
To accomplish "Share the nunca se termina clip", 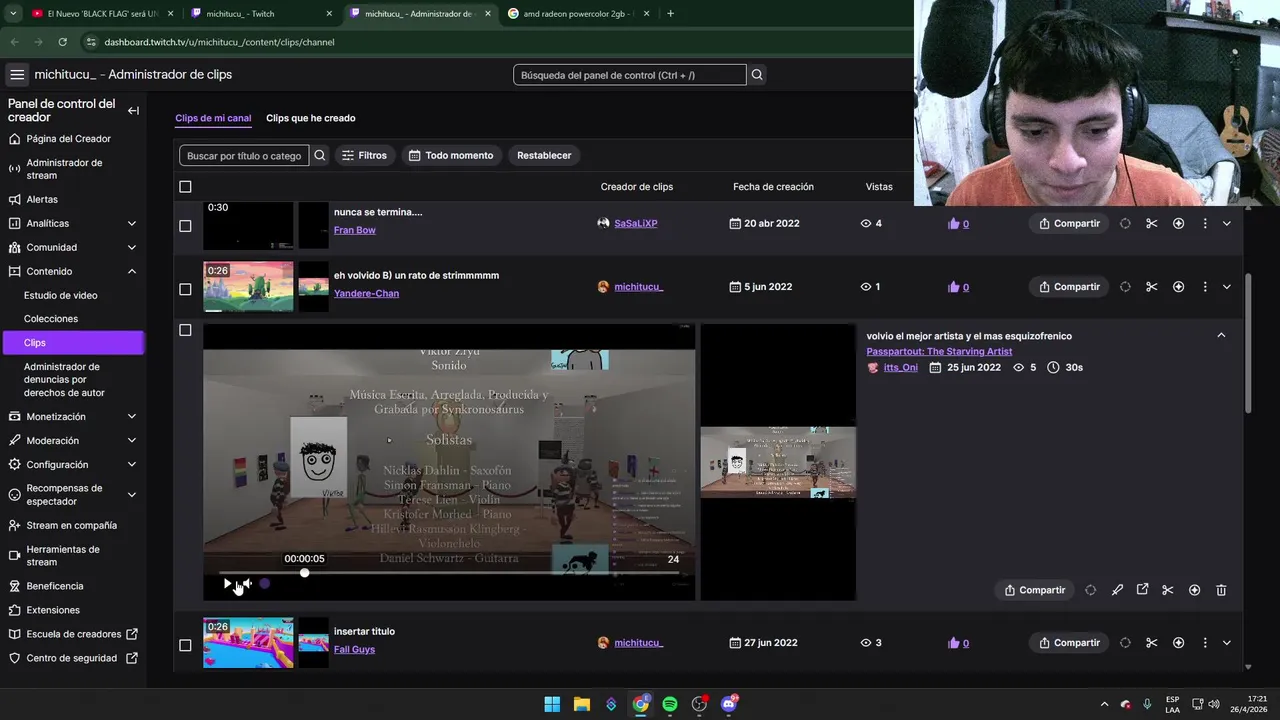I will click(1069, 223).
